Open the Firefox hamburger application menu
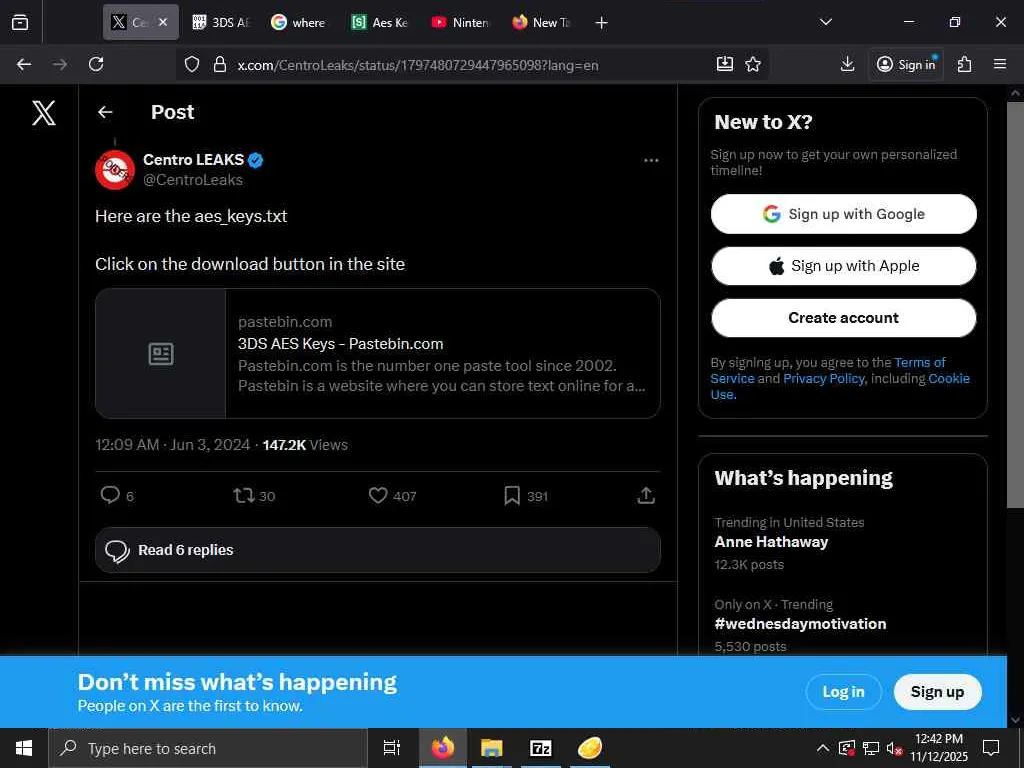Viewport: 1024px width, 768px height. pos(1000,64)
